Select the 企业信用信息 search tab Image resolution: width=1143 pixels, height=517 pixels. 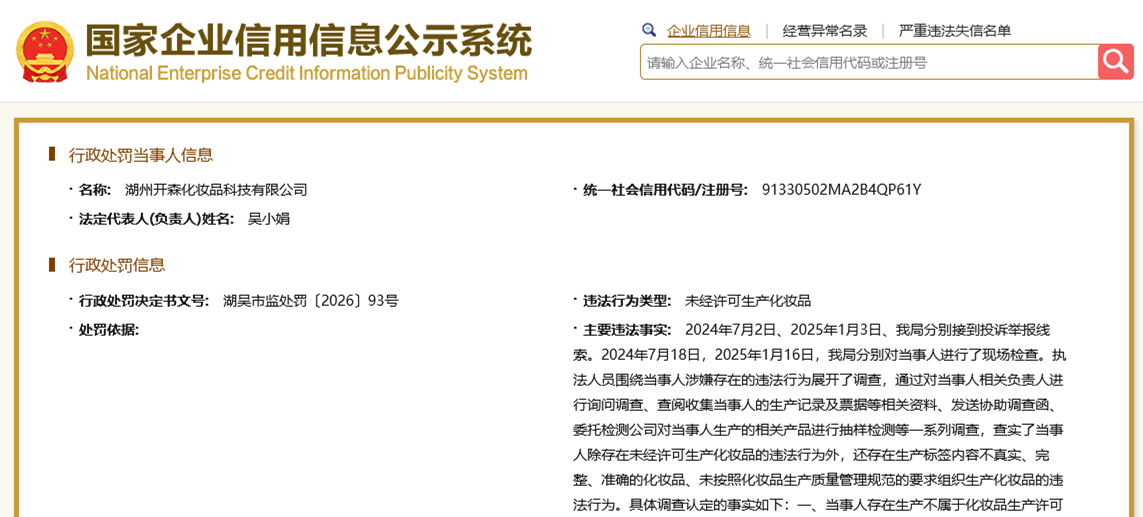(x=708, y=31)
